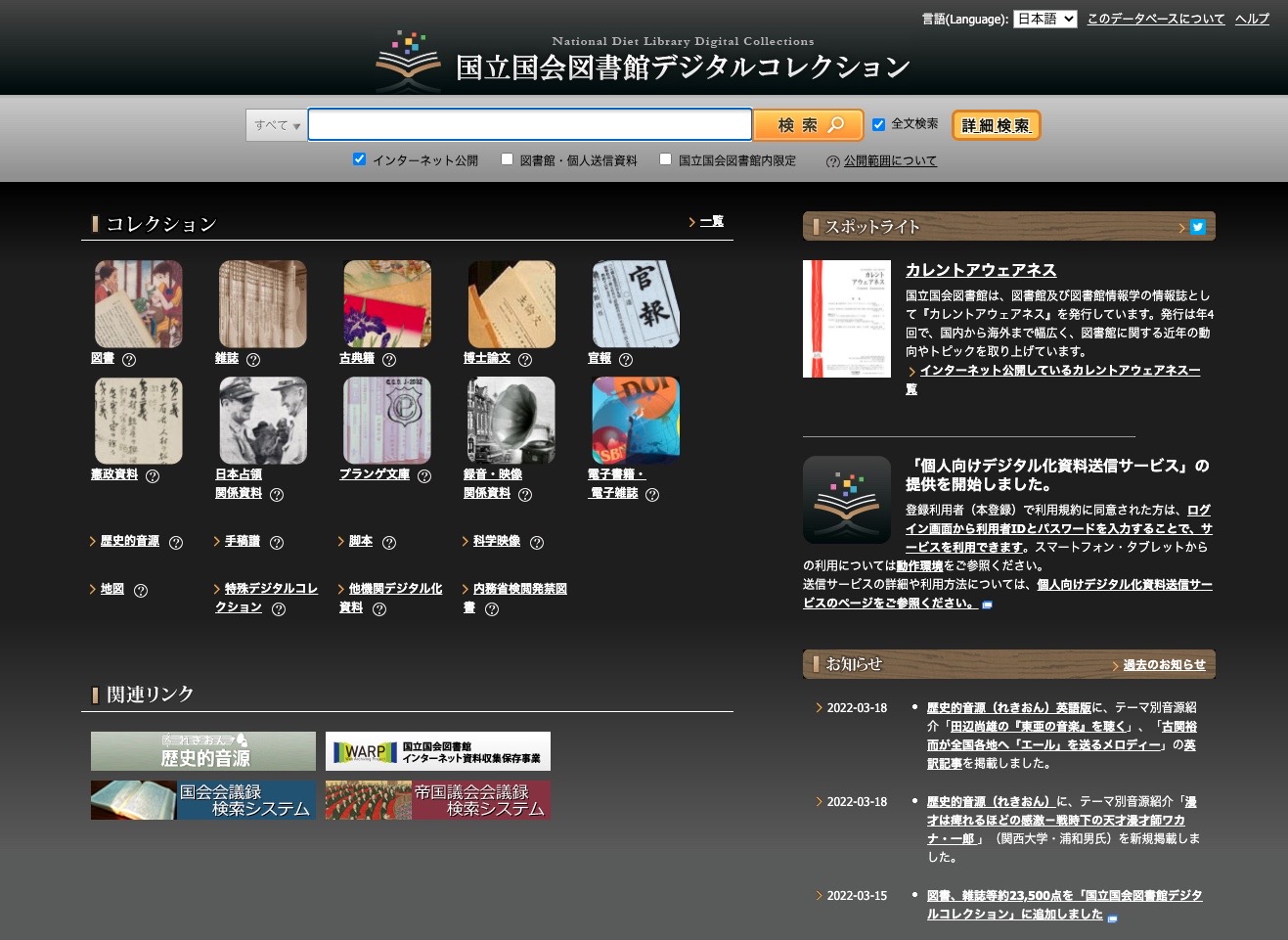This screenshot has width=1288, height=940.
Task: Click the National Diet Library book logo
Action: (409, 61)
